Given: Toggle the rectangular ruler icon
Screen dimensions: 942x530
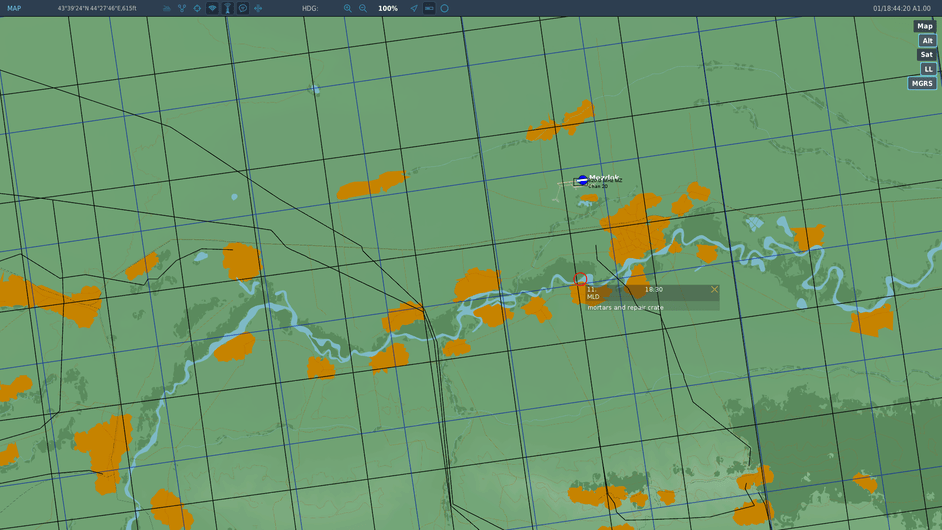Looking at the screenshot, I should pos(429,8).
